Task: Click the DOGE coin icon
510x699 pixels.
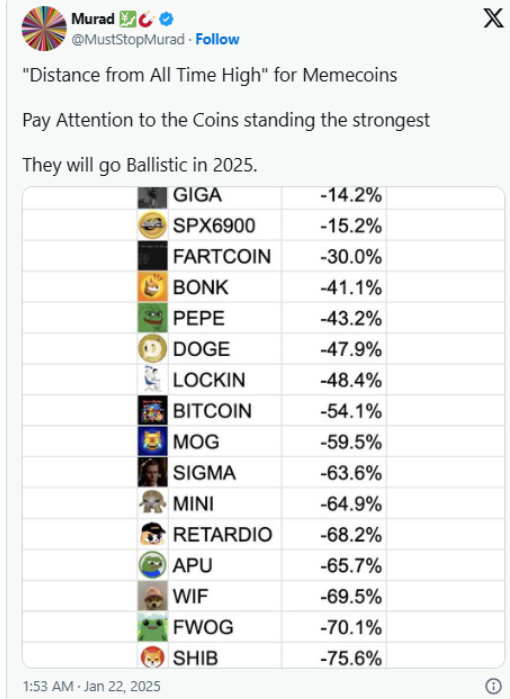Action: tap(152, 349)
